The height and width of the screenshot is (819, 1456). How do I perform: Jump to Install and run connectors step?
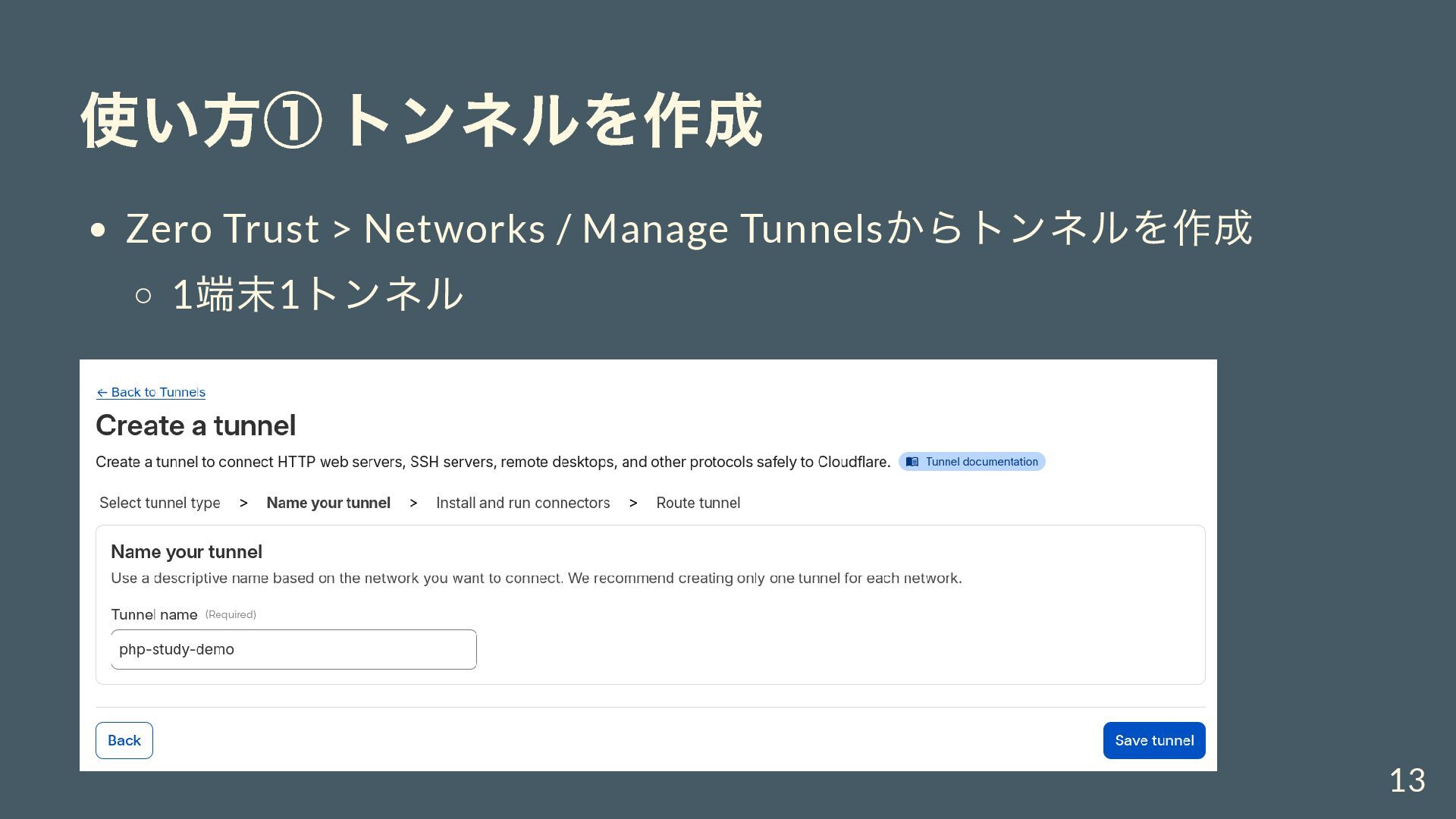(522, 503)
